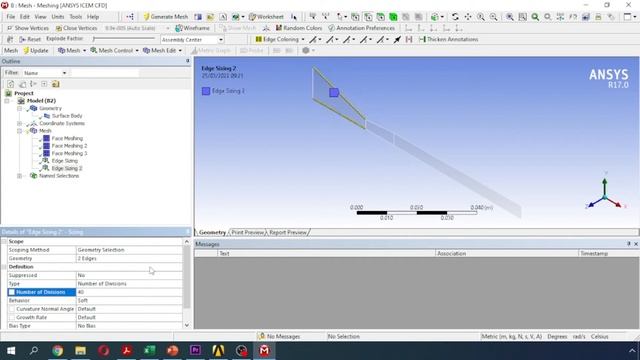Click the blue edge sizing tag in viewport
640x360 pixels.
coord(334,93)
